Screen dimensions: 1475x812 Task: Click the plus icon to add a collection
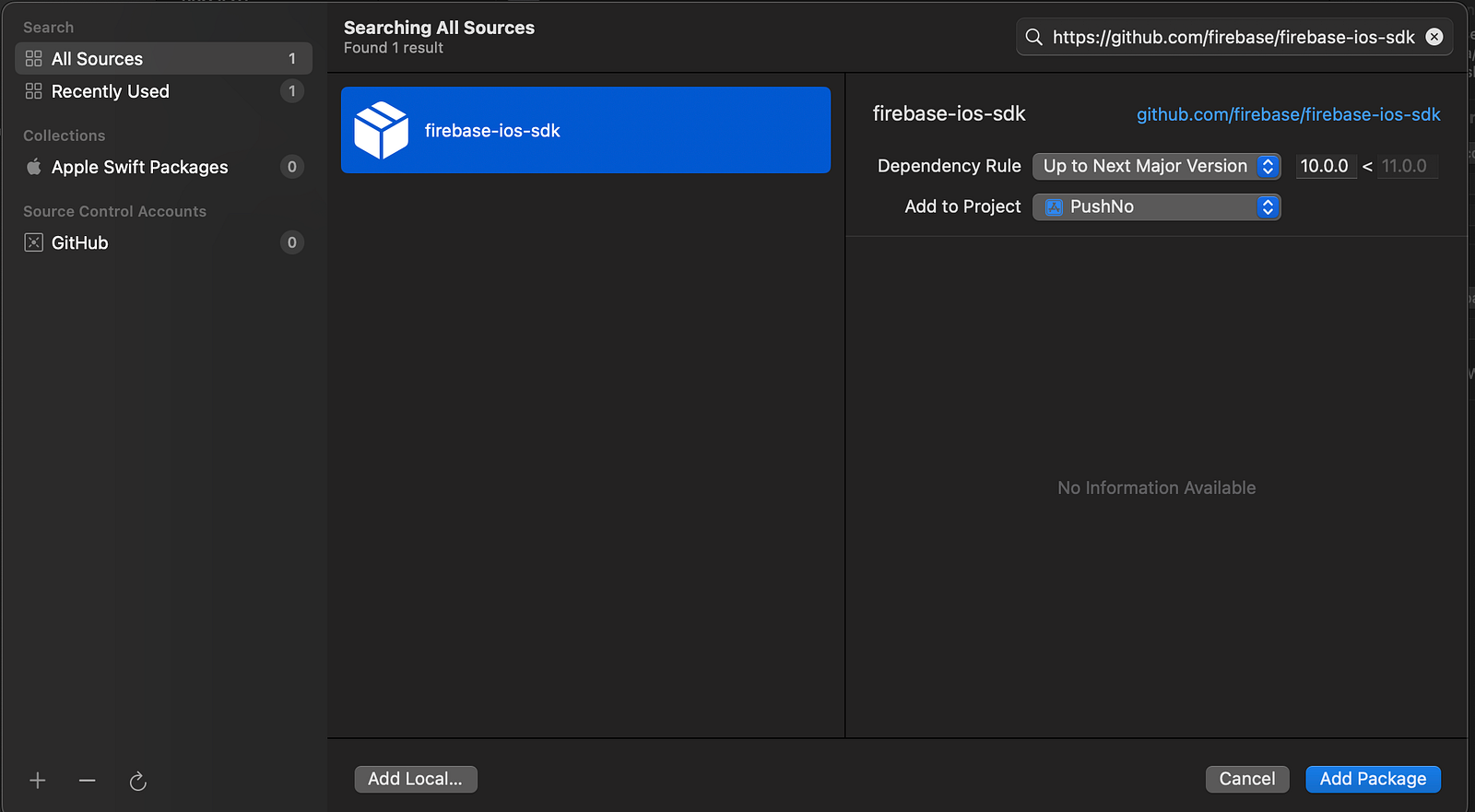pos(38,781)
